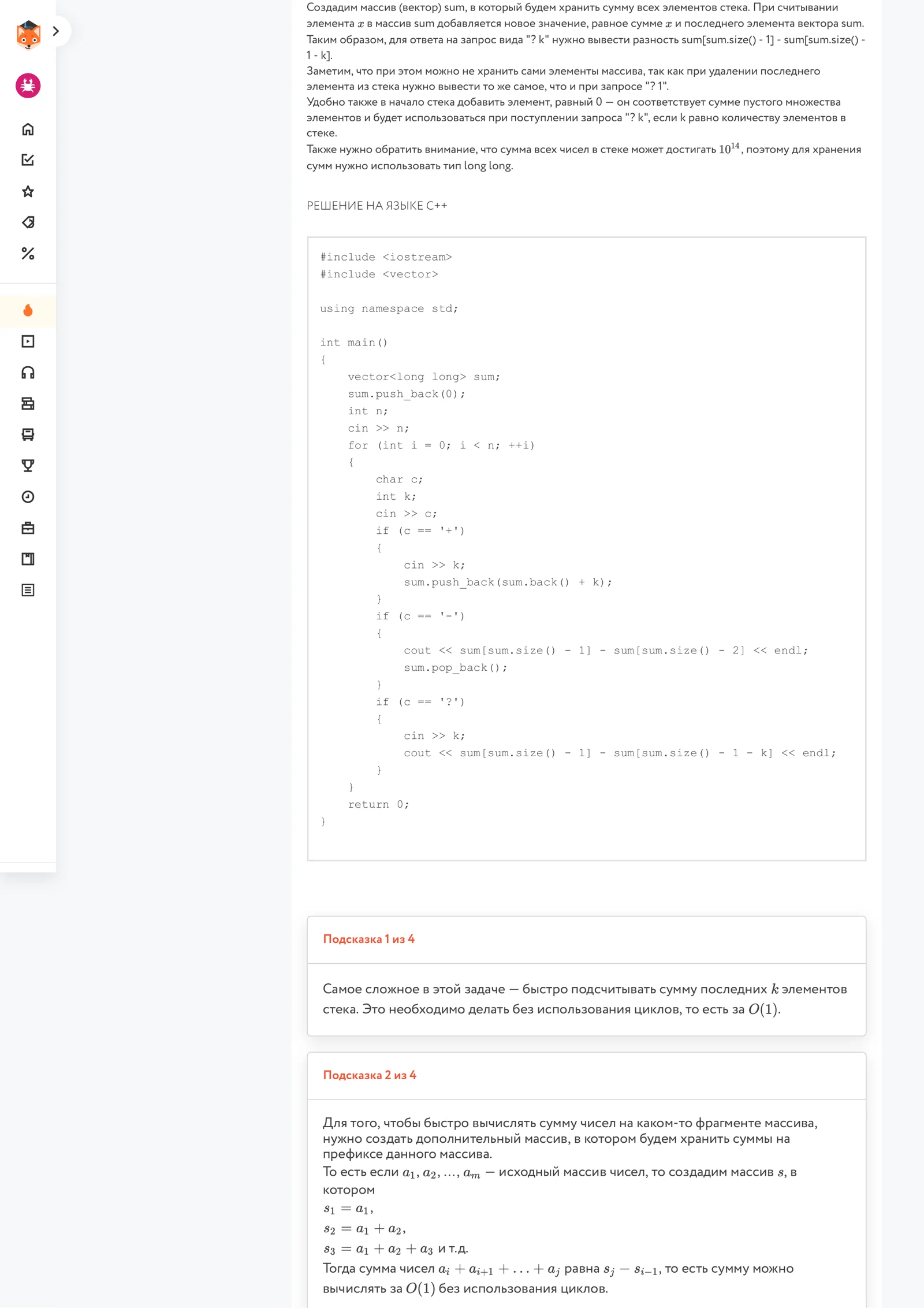Expand the sidebar with the chevron arrow
The width and height of the screenshot is (924, 1308).
(56, 31)
